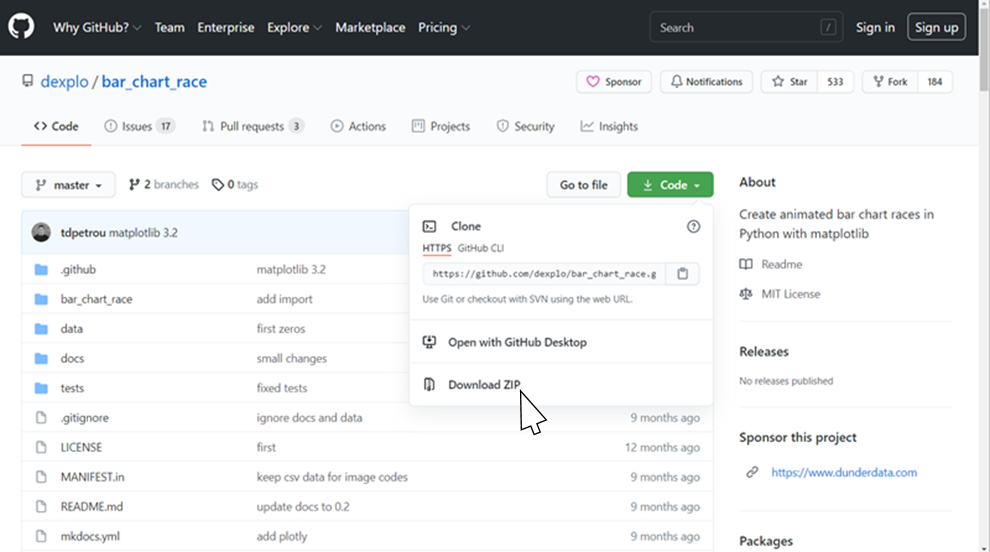Click the Notifications button
Viewport: 990px width, 552px height.
707,81
